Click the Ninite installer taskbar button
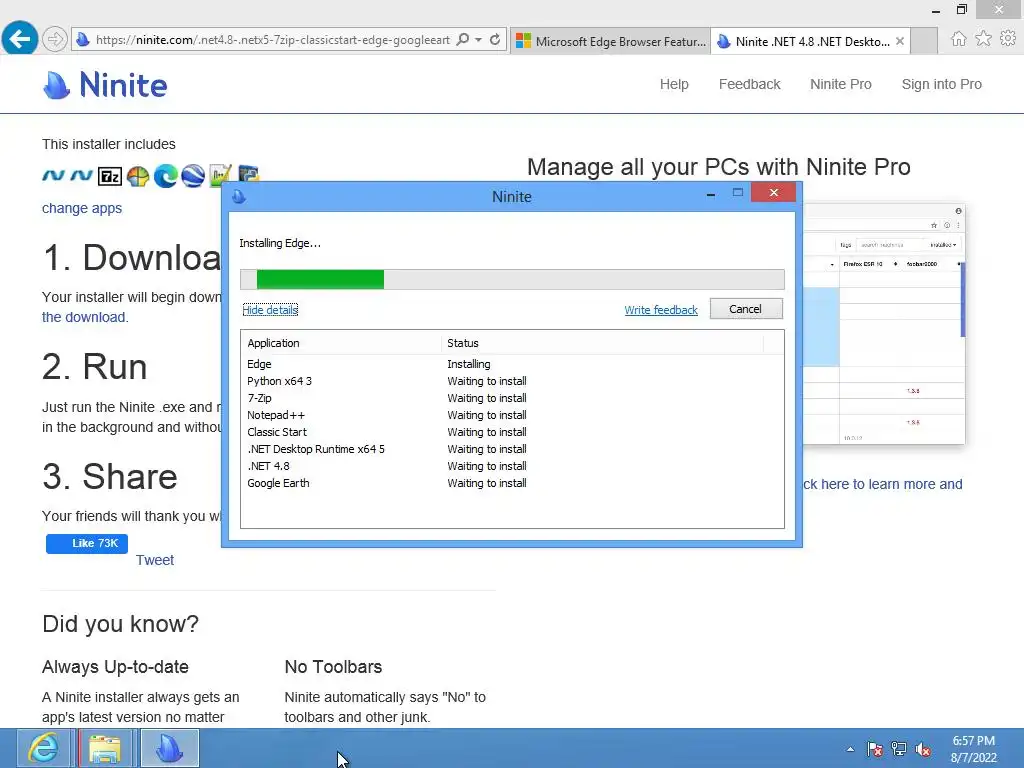Viewport: 1024px width, 768px height. [169, 748]
